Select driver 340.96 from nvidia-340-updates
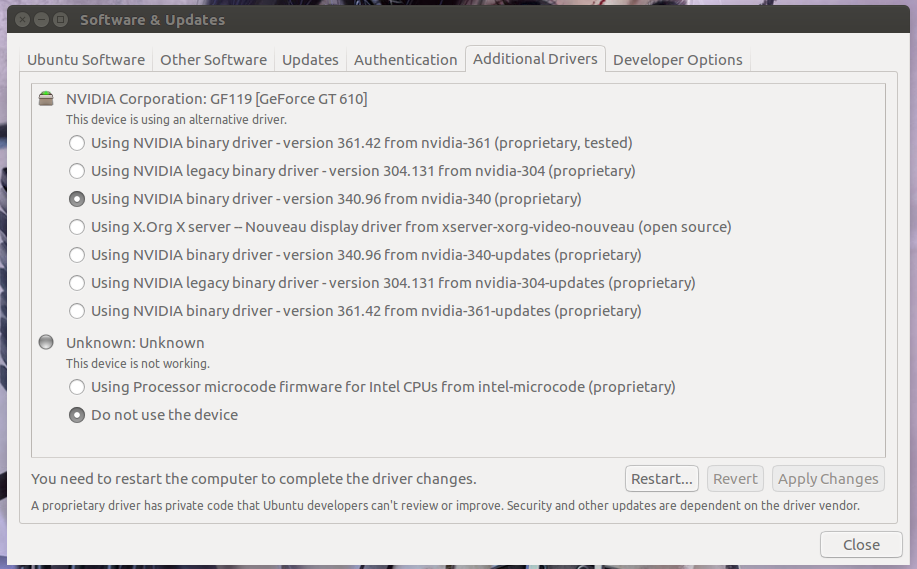This screenshot has height=569, width=917. (x=77, y=255)
